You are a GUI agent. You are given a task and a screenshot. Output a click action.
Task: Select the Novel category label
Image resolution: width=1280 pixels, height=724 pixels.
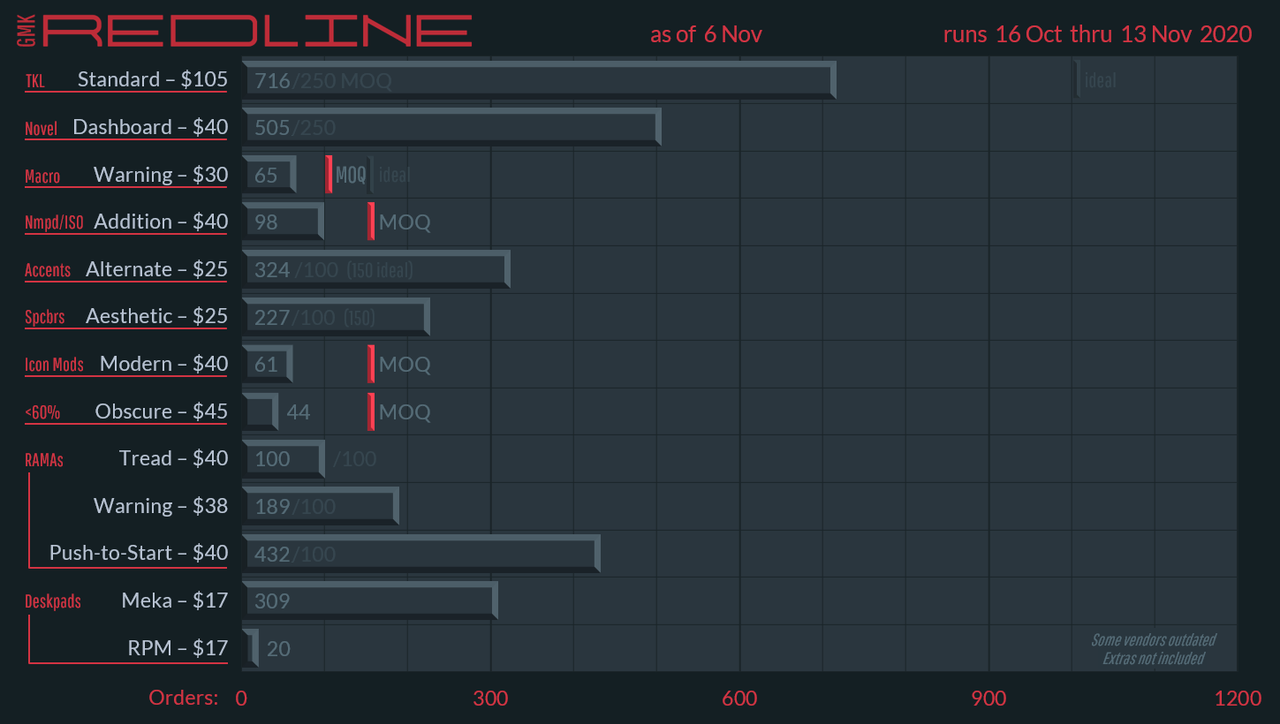[x=41, y=128]
